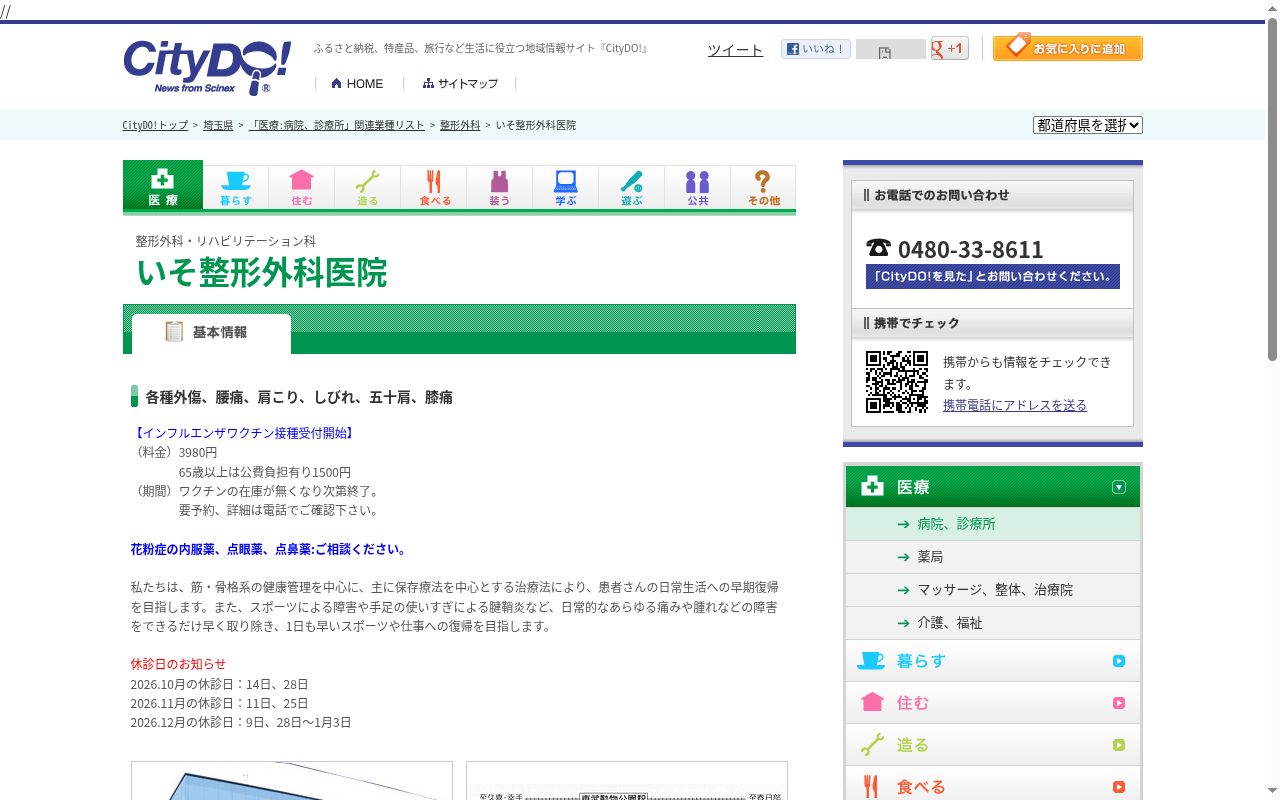Open the 学ぶ laptop icon tab
Image resolution: width=1280 pixels, height=800 pixels.
(x=566, y=187)
